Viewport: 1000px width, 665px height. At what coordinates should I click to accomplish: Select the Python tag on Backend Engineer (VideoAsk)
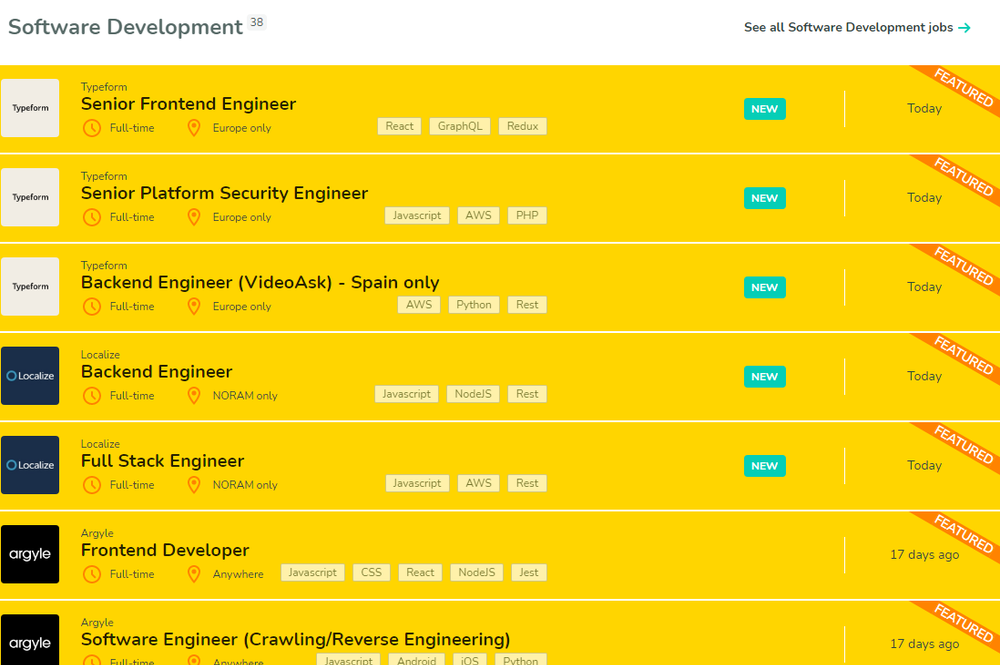(474, 305)
